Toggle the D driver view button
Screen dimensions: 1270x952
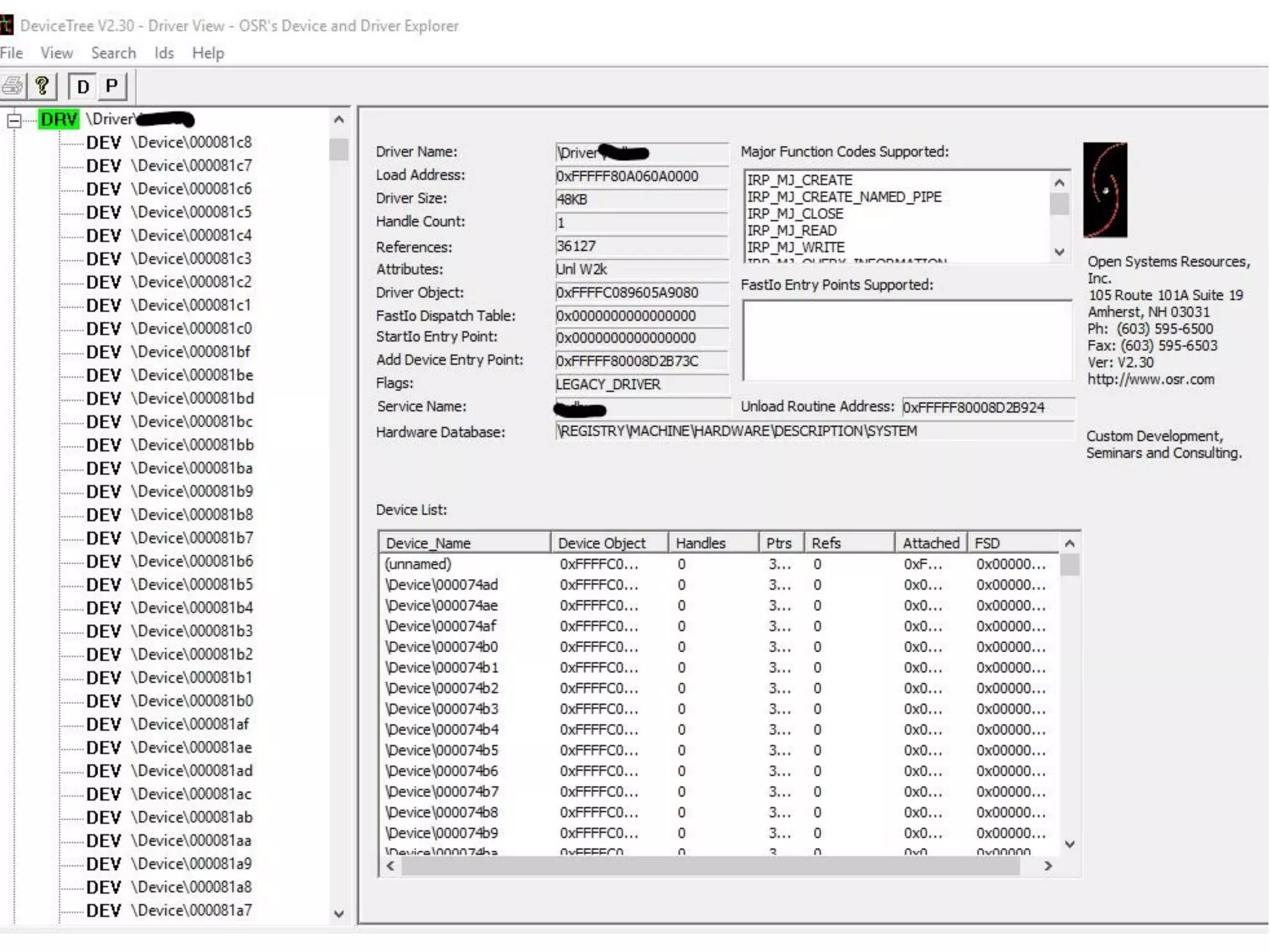tap(82, 86)
